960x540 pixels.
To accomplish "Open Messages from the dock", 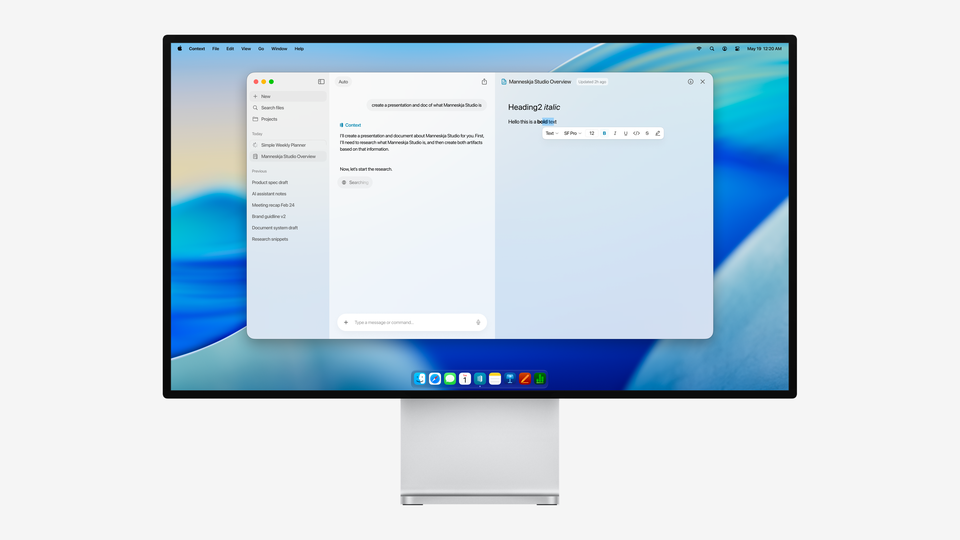I will 450,379.
